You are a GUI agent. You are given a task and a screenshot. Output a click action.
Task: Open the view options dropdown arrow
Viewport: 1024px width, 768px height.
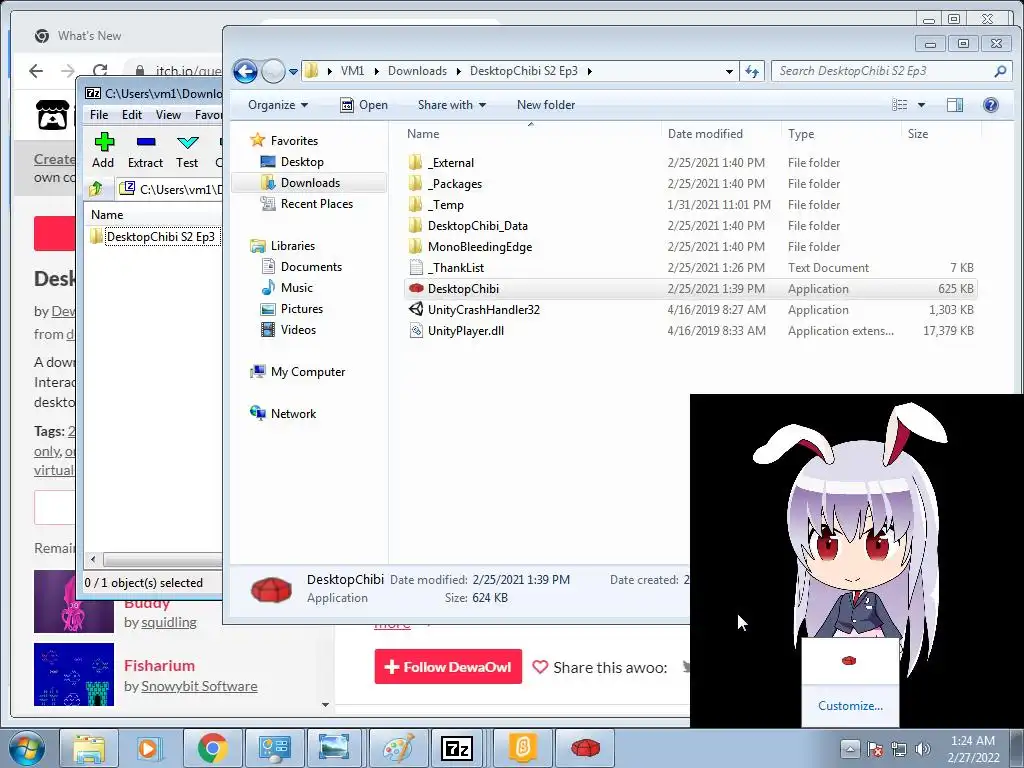[921, 105]
